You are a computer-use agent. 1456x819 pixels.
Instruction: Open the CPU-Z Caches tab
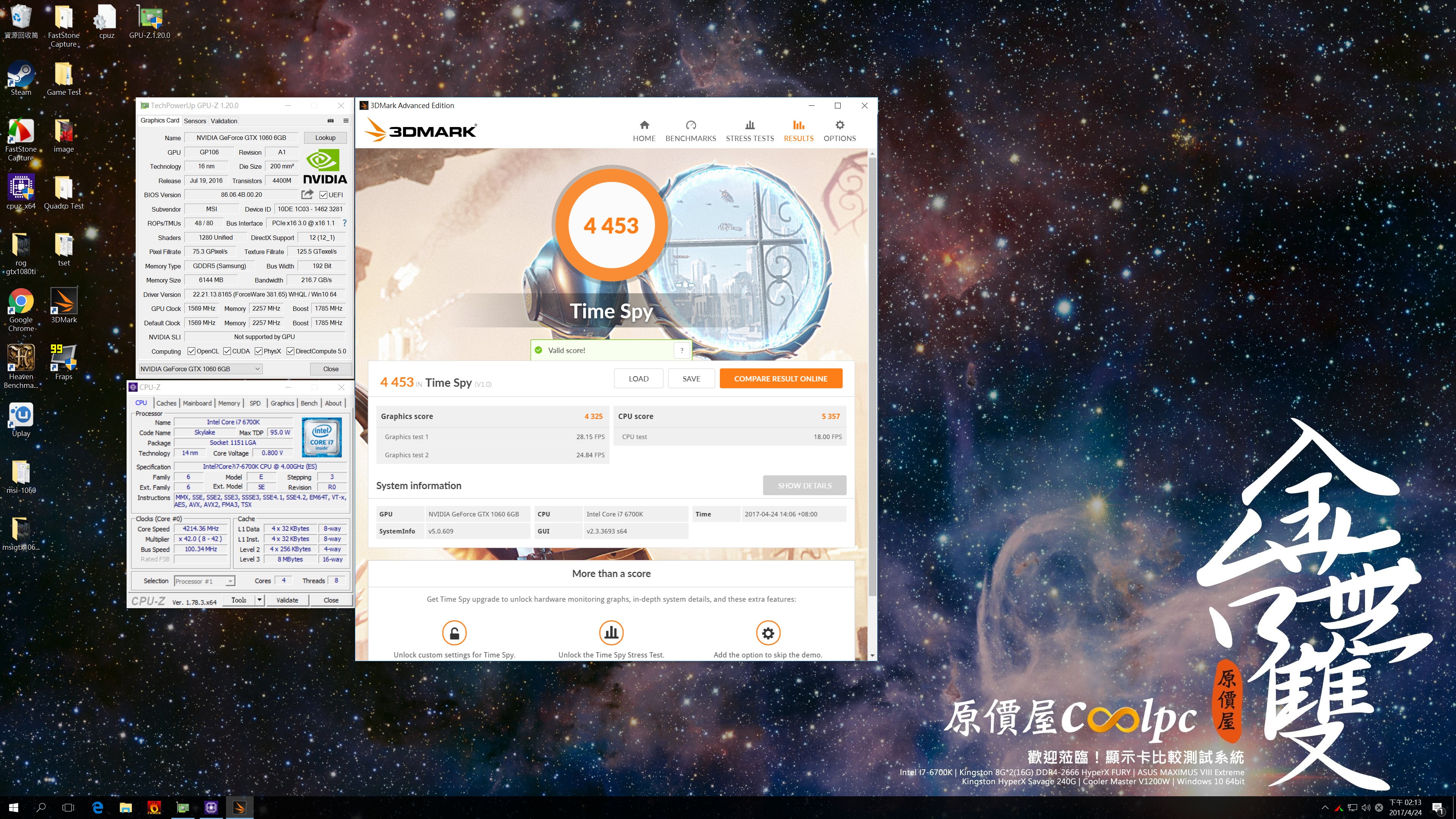tap(166, 403)
